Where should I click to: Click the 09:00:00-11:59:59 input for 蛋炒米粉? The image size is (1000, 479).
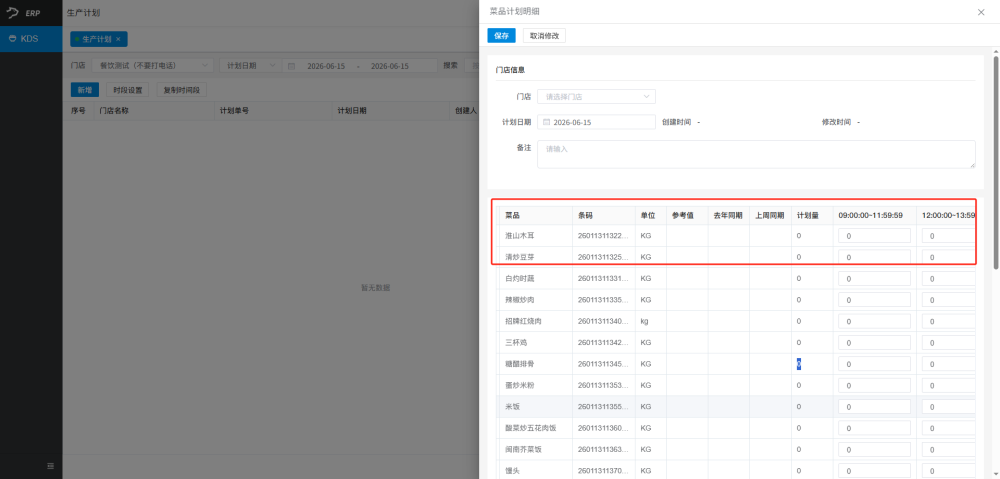874,385
